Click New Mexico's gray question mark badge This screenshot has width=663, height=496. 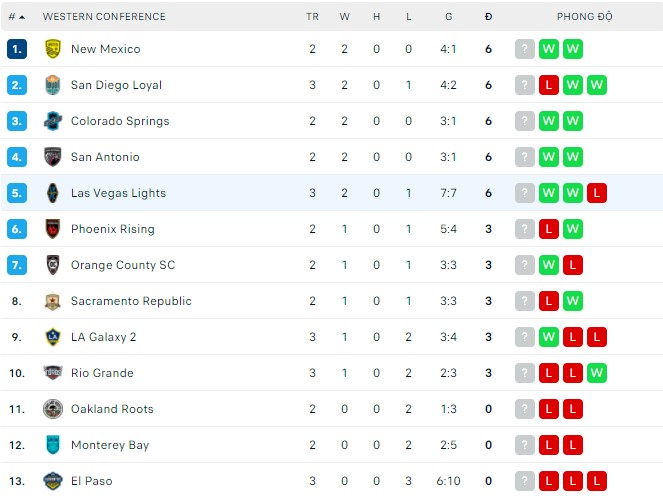coord(525,49)
